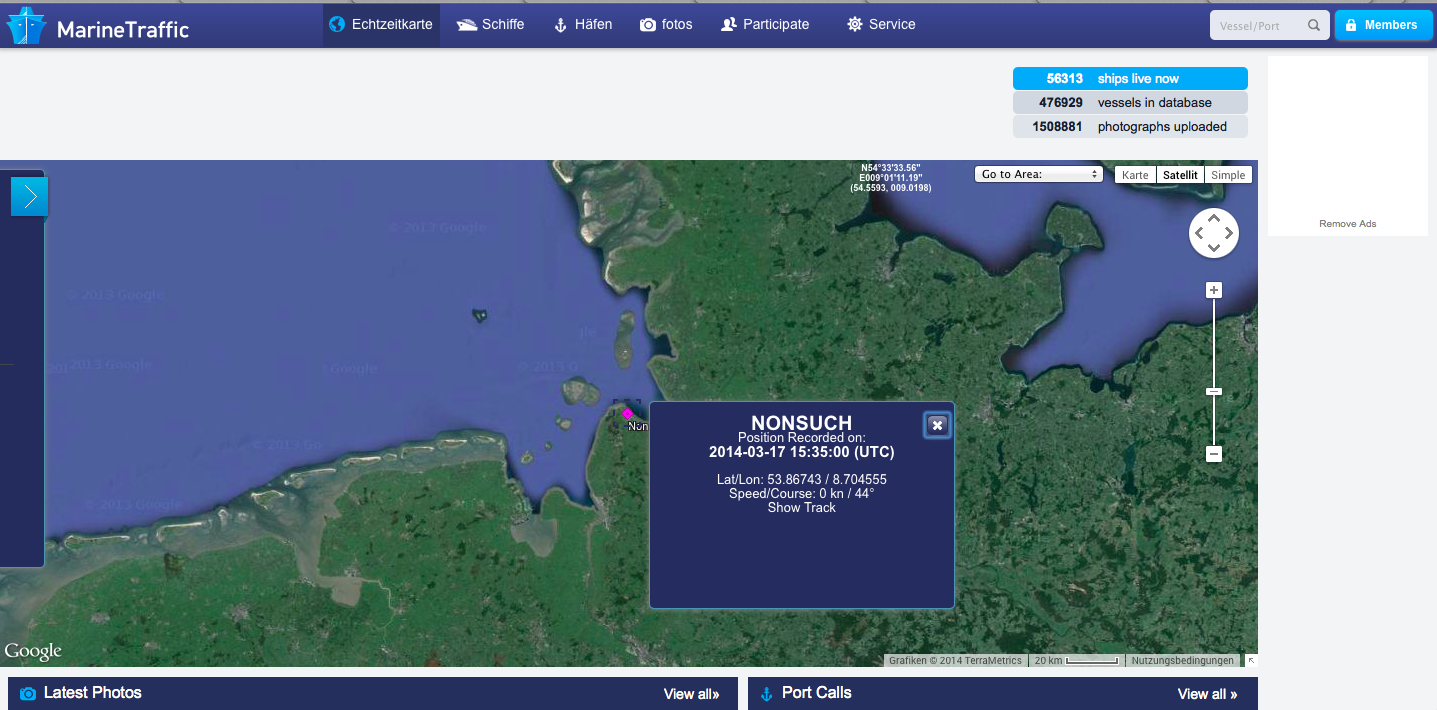Open the Schiffe menu

pyautogui.click(x=490, y=24)
